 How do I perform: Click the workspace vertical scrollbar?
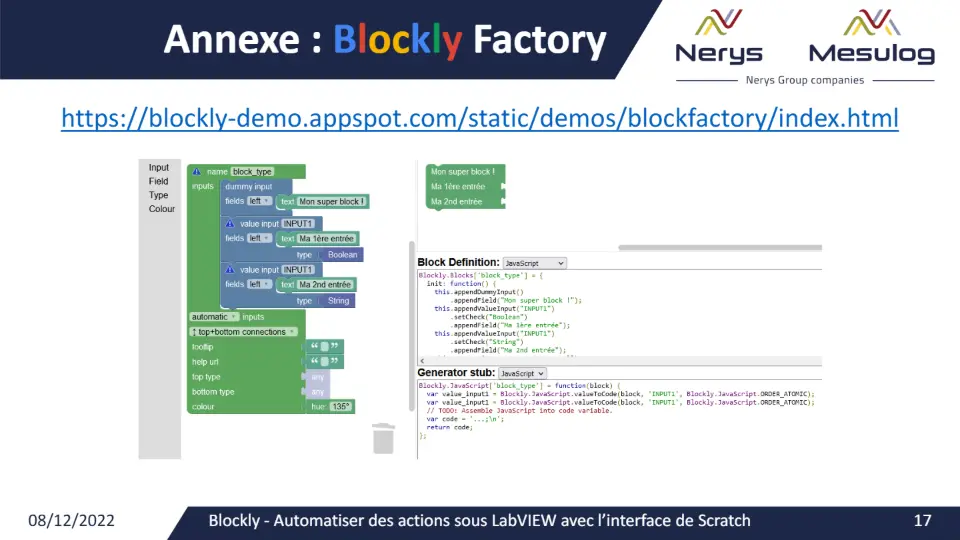click(412, 326)
